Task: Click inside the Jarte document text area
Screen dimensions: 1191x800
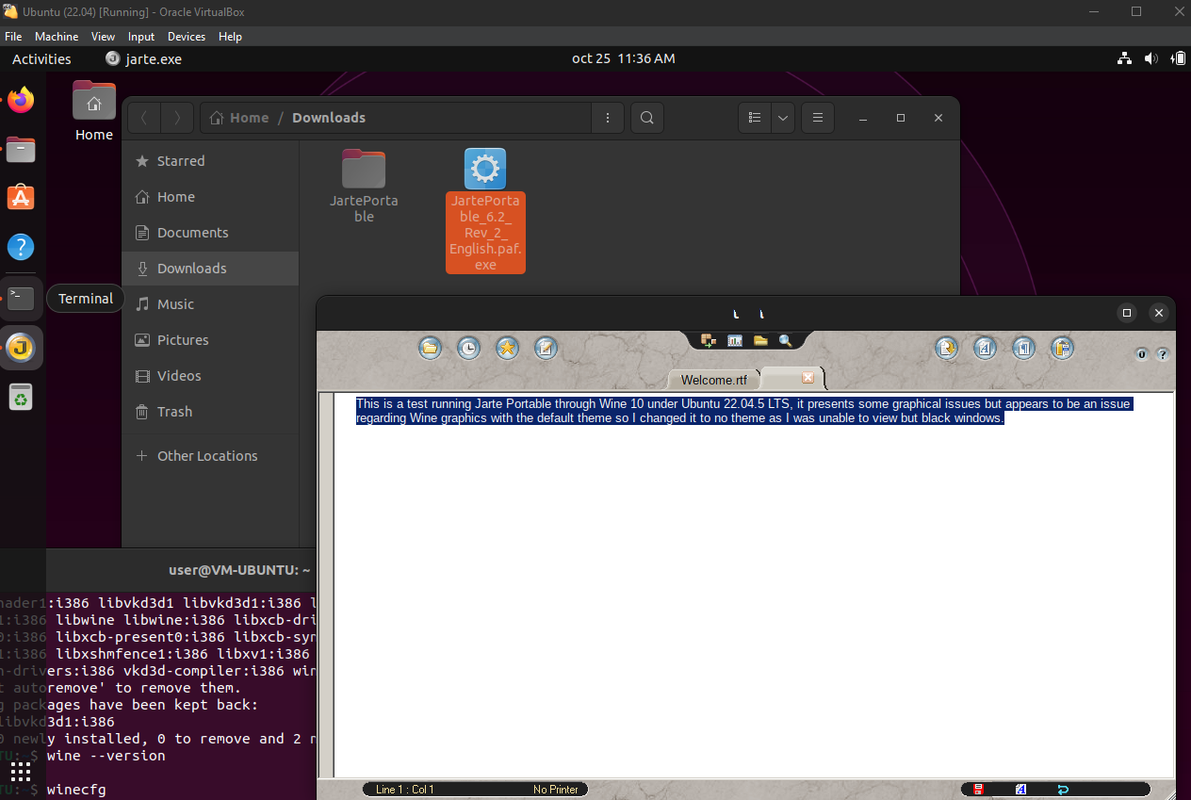Action: pos(753,585)
